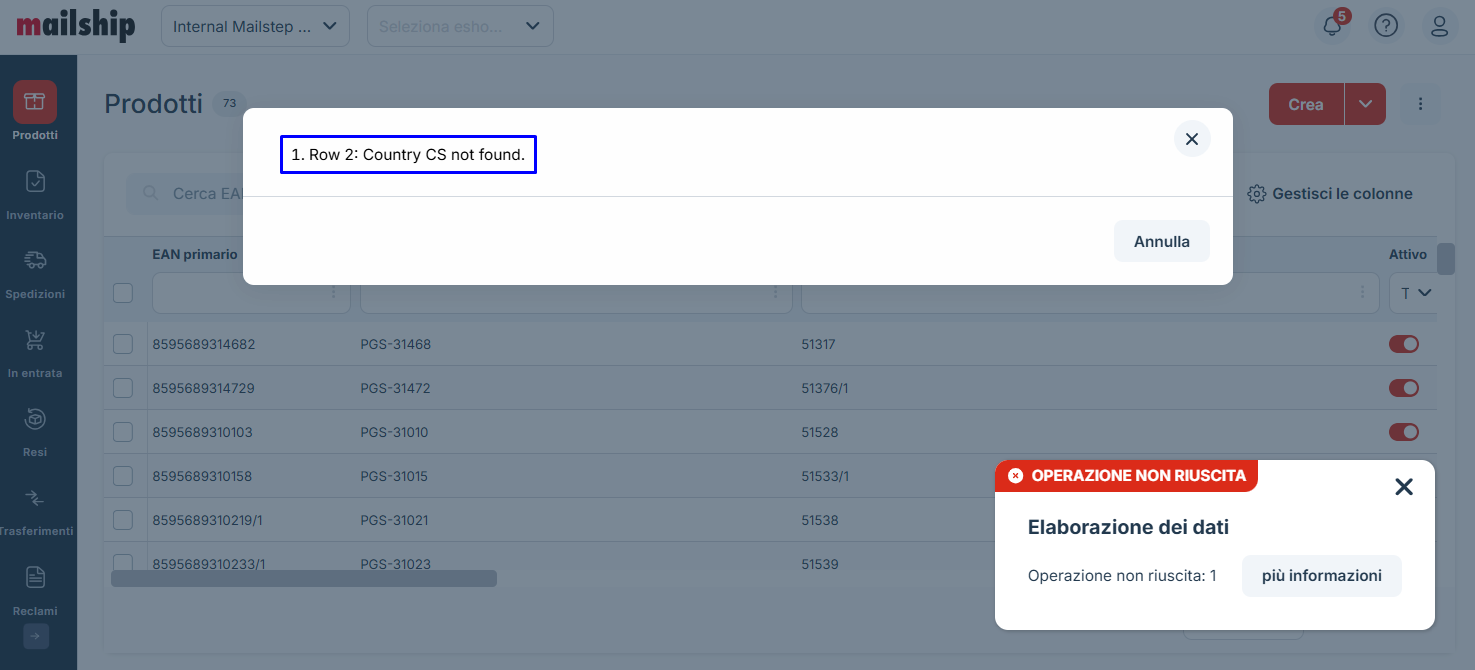Expand the arrow next to Crea

point(1365,104)
